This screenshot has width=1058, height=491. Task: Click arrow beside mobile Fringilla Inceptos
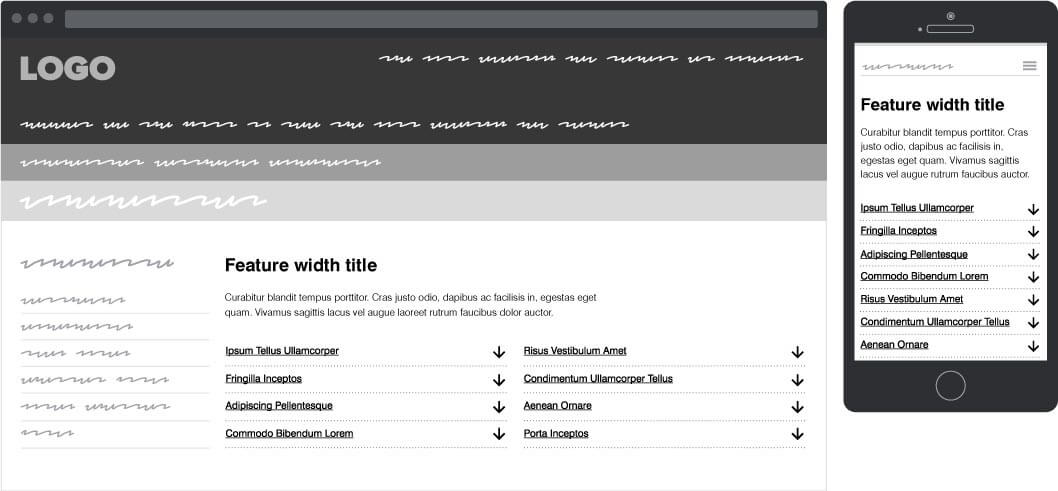[1033, 232]
